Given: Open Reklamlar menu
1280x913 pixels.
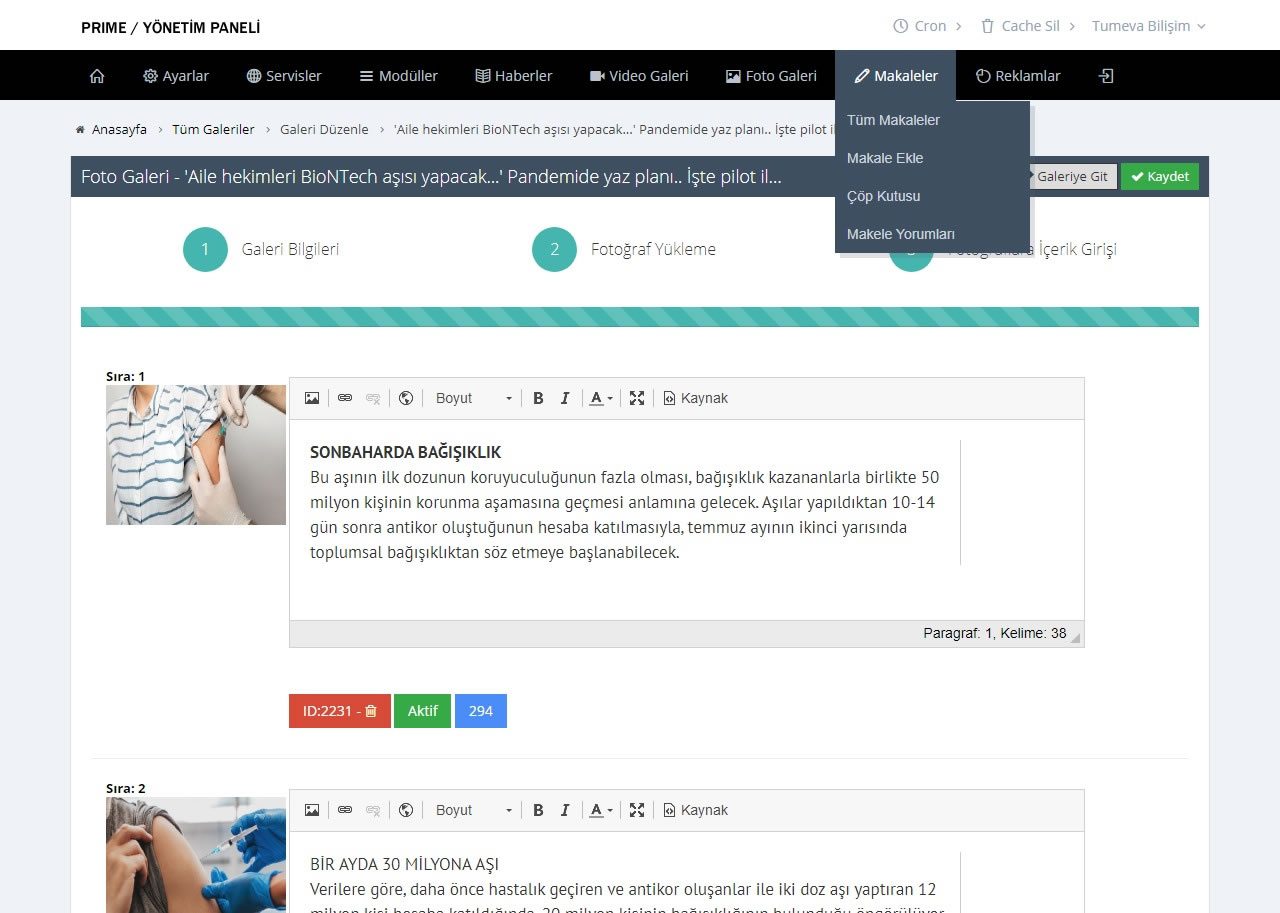Looking at the screenshot, I should pyautogui.click(x=1018, y=76).
